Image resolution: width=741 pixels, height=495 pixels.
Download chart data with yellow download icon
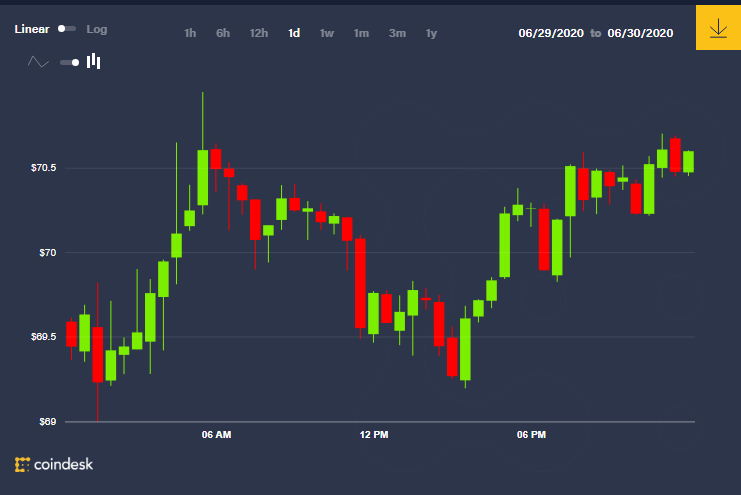pos(718,28)
